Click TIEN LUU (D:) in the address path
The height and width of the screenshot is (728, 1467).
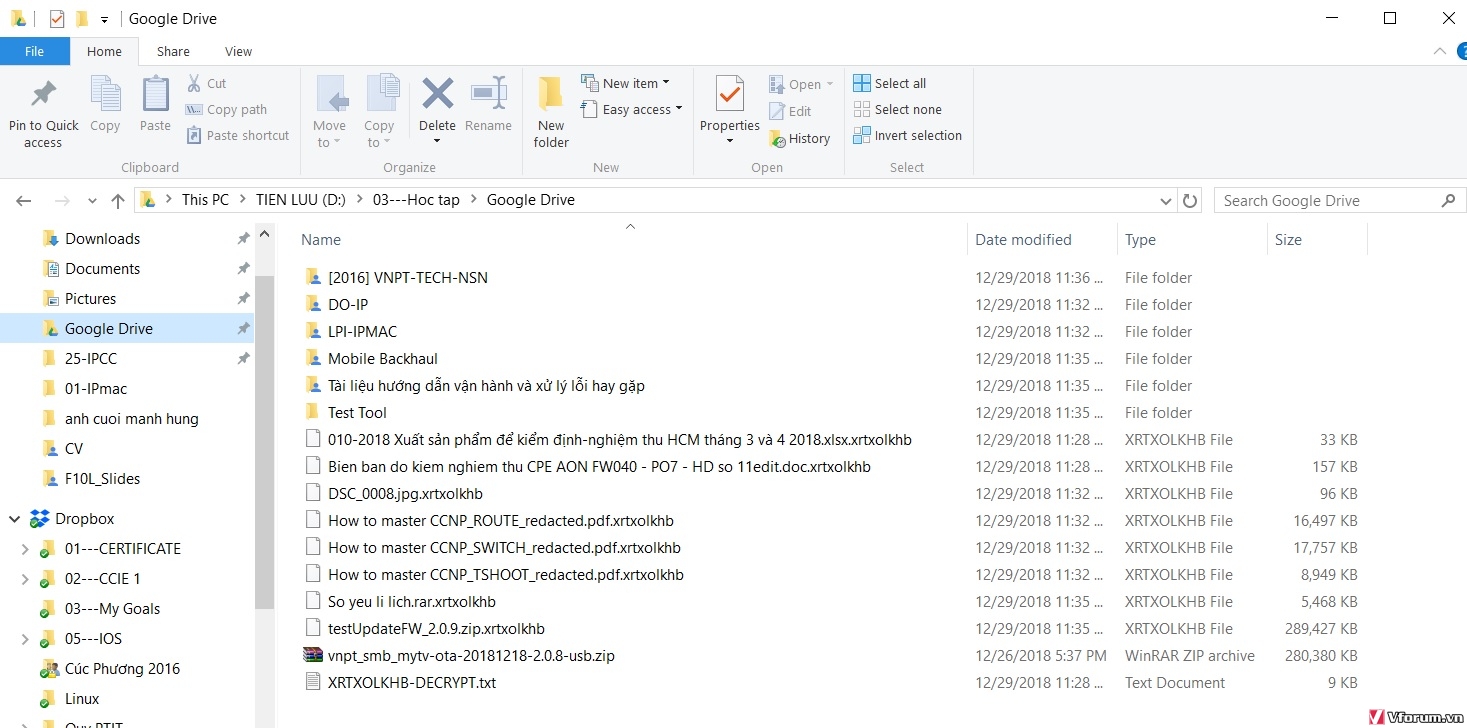[x=300, y=200]
